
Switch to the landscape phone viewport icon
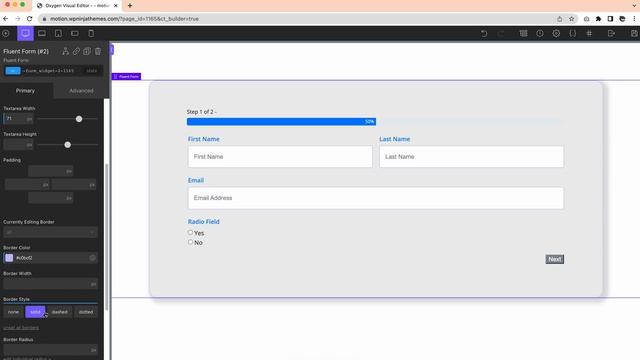point(75,33)
